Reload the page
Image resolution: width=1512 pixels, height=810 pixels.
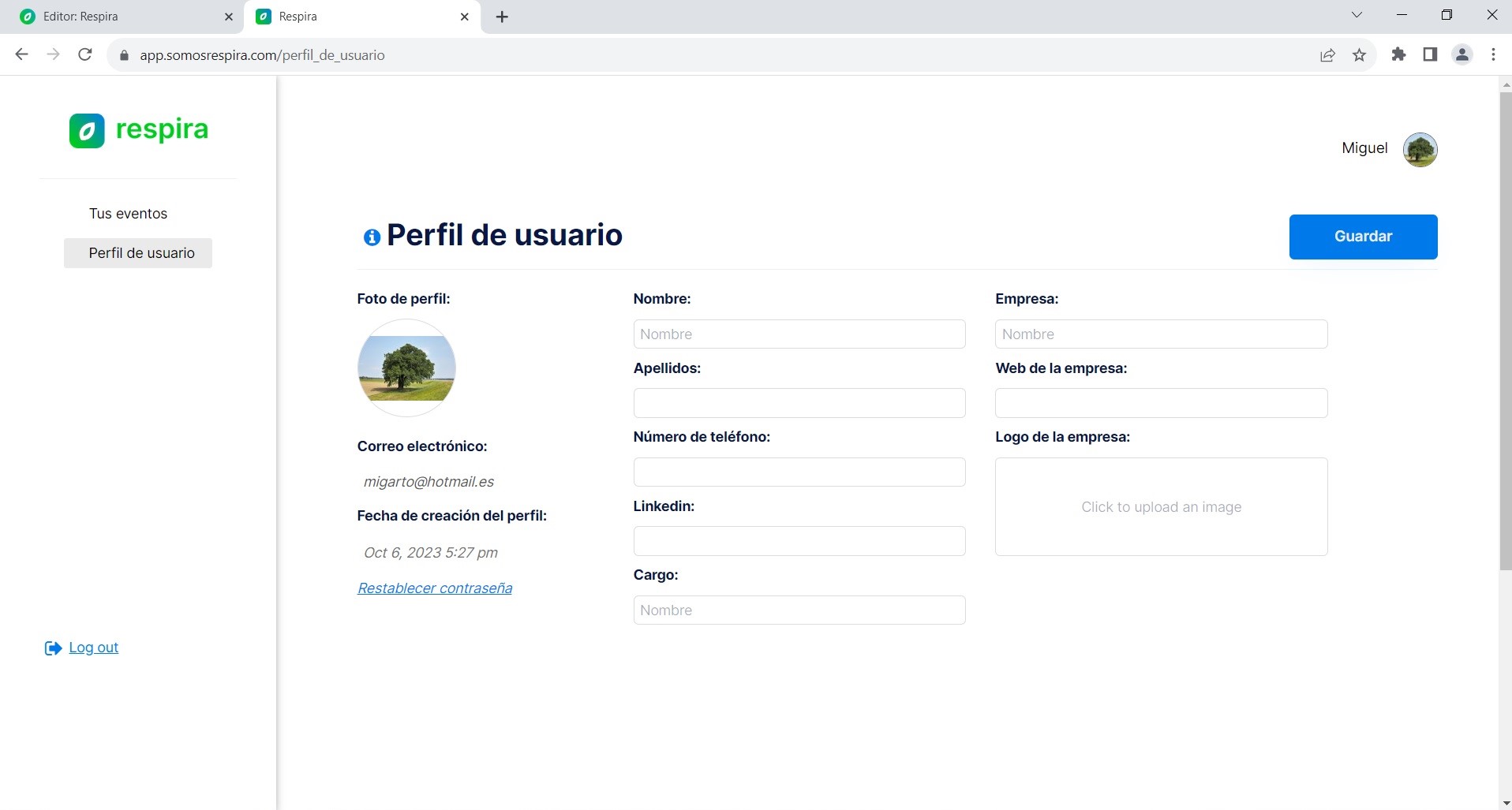[85, 54]
